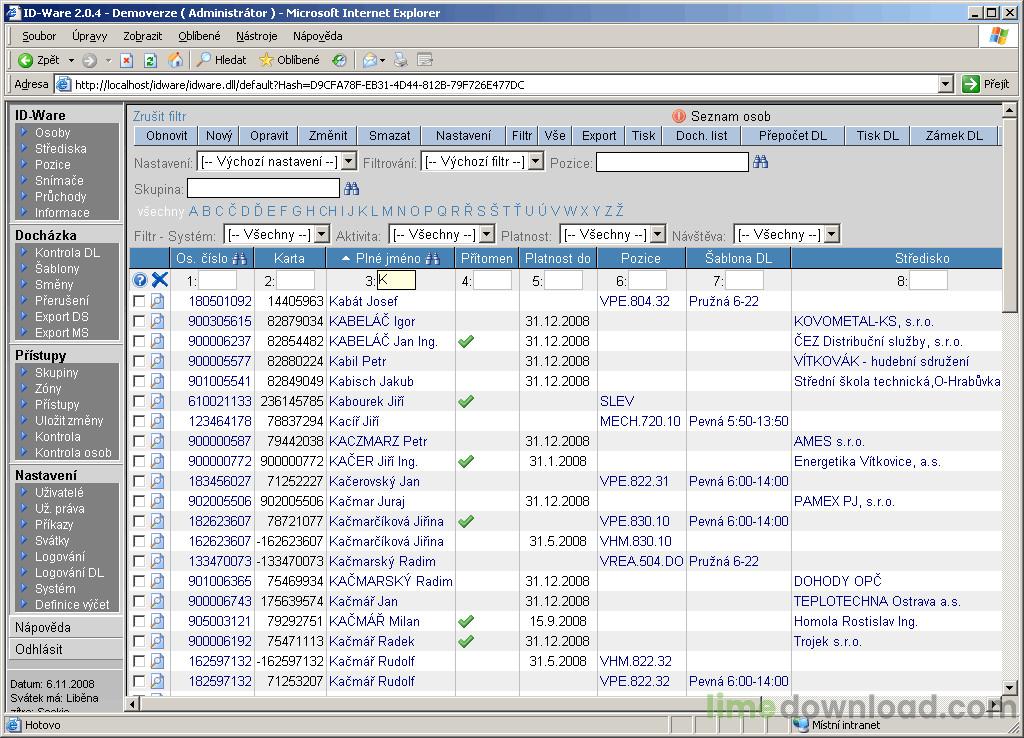1024x738 pixels.
Task: Open the Nastavení dropdown
Action: (348, 162)
